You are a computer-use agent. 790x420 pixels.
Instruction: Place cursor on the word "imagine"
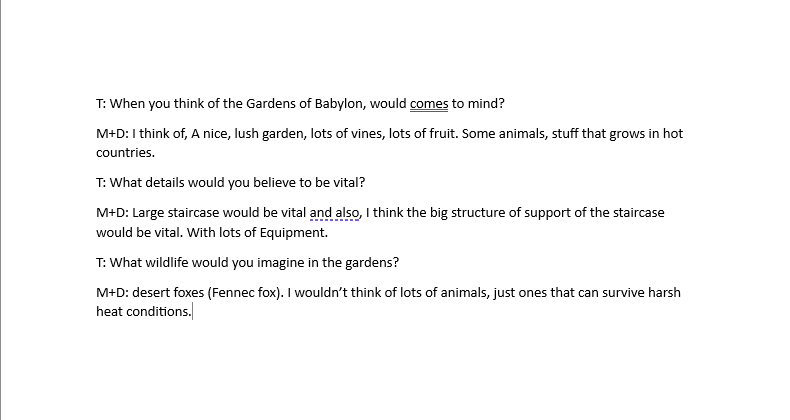(294, 263)
